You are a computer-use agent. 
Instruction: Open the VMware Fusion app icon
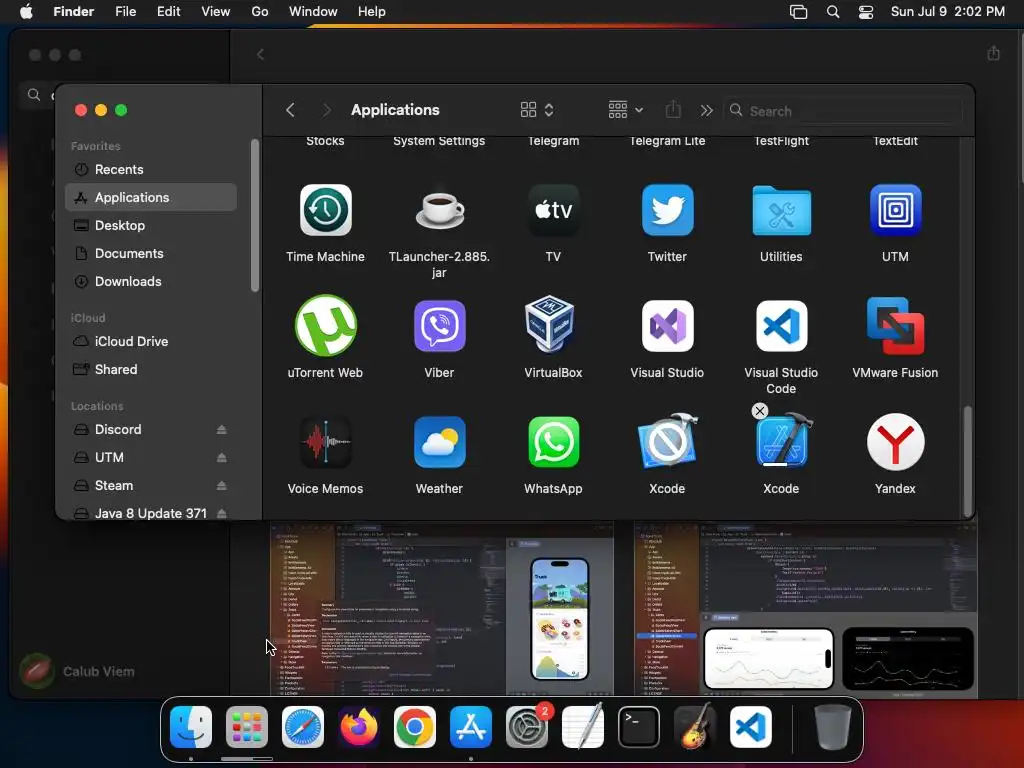point(895,325)
